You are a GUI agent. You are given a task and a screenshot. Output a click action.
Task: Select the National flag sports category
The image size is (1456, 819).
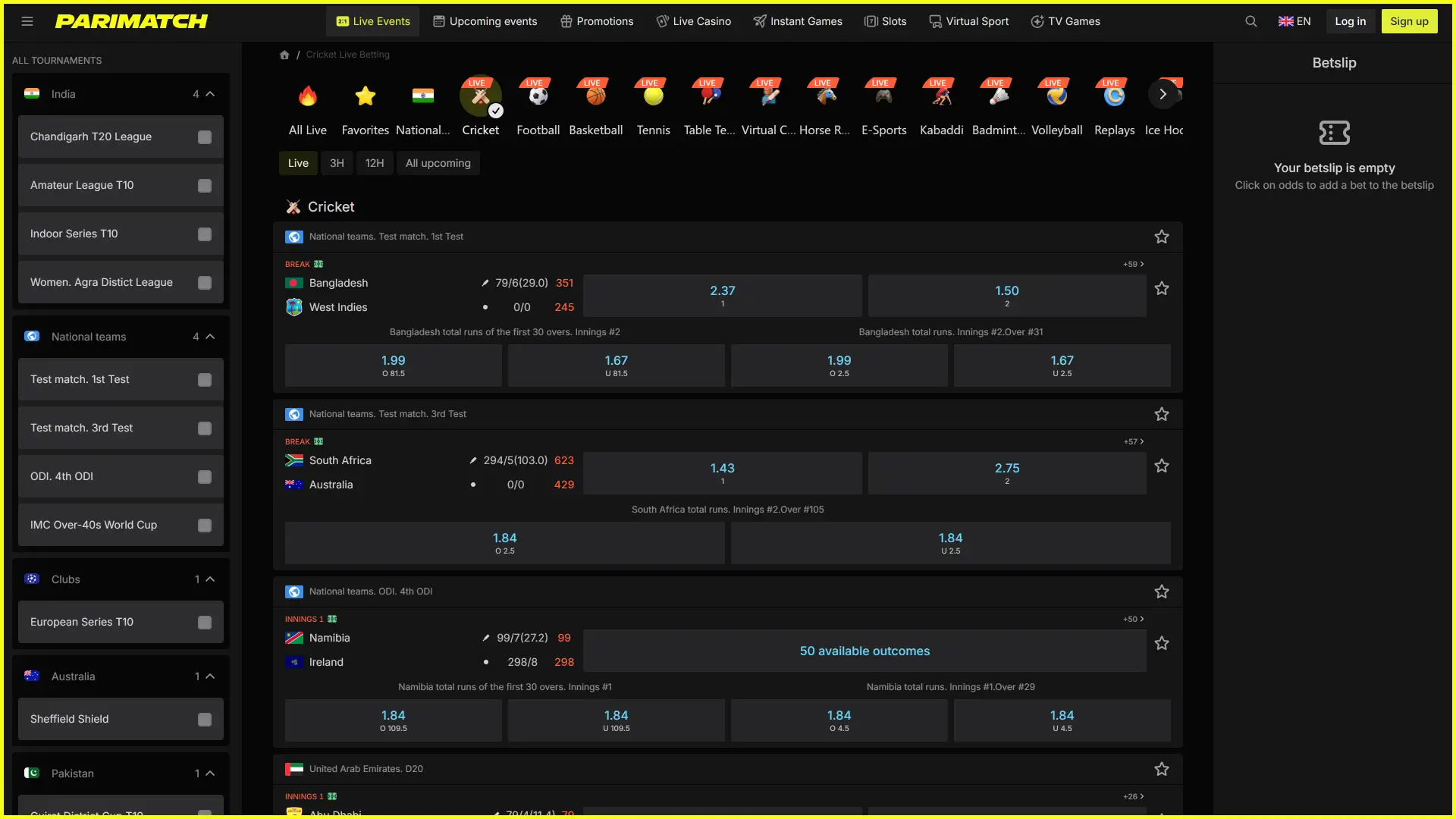point(423,96)
